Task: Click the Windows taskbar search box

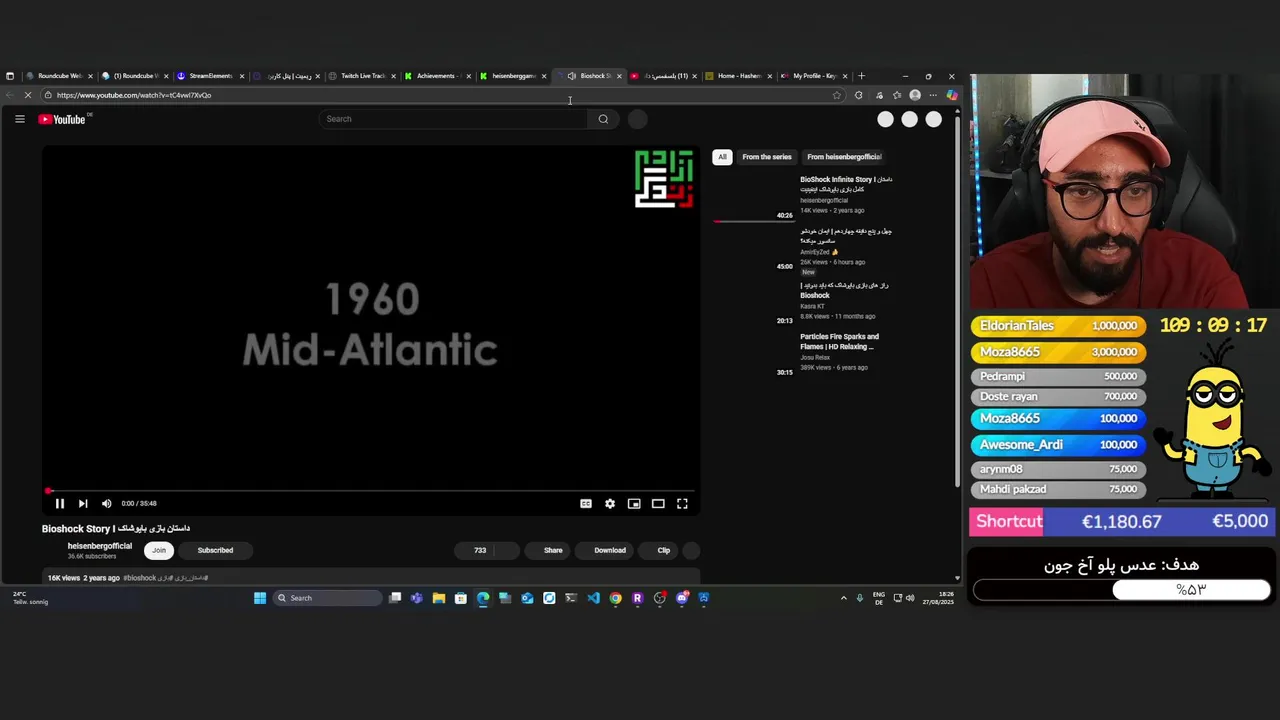Action: (x=329, y=598)
